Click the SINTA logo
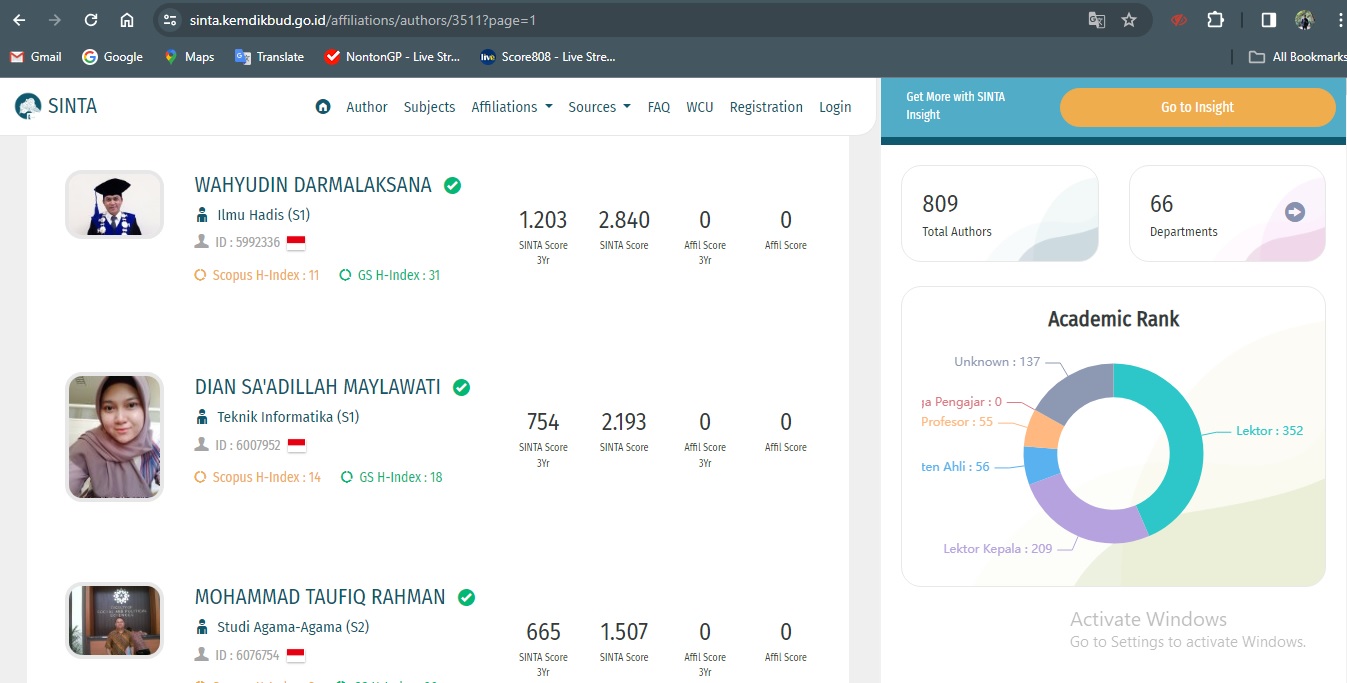The image size is (1347, 683). click(x=56, y=106)
